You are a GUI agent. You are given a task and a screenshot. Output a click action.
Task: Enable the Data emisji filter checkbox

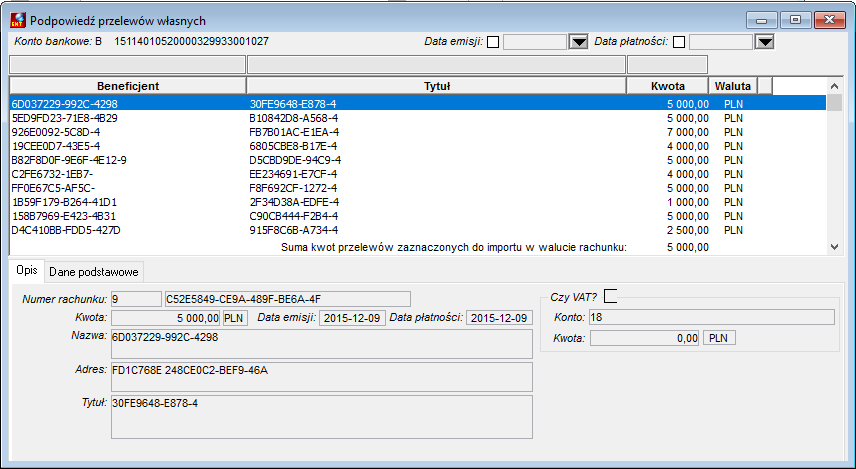[x=493, y=42]
